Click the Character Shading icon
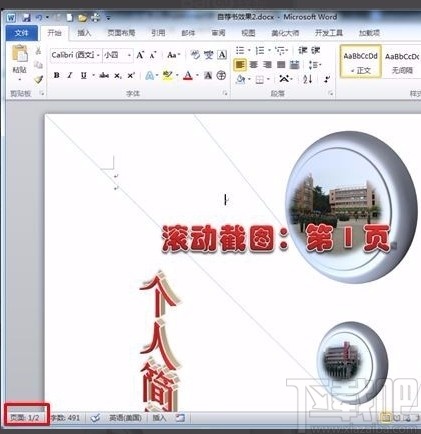The width and height of the screenshot is (421, 434). pyautogui.click(x=208, y=76)
